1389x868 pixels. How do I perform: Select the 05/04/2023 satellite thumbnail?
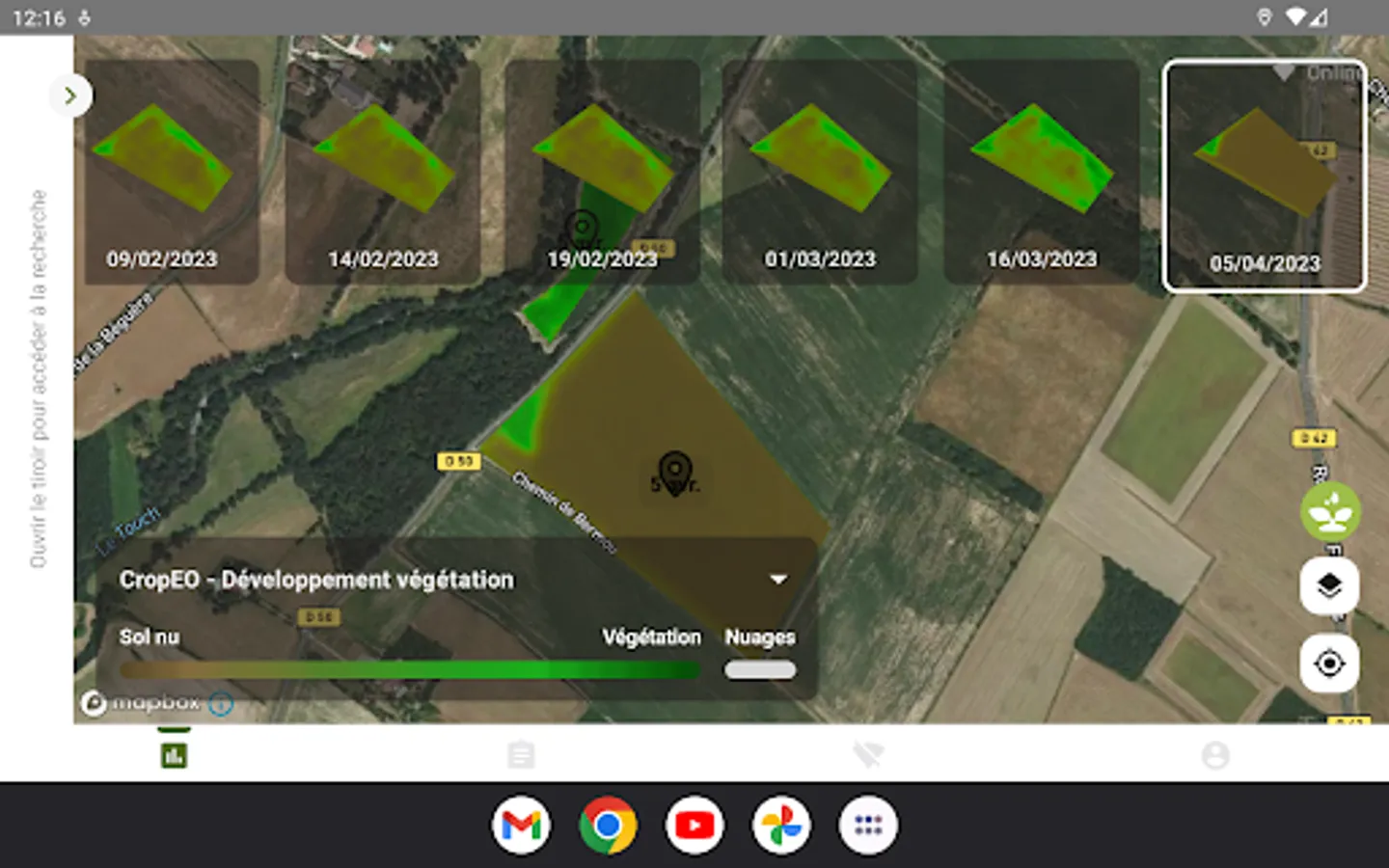(x=1265, y=175)
